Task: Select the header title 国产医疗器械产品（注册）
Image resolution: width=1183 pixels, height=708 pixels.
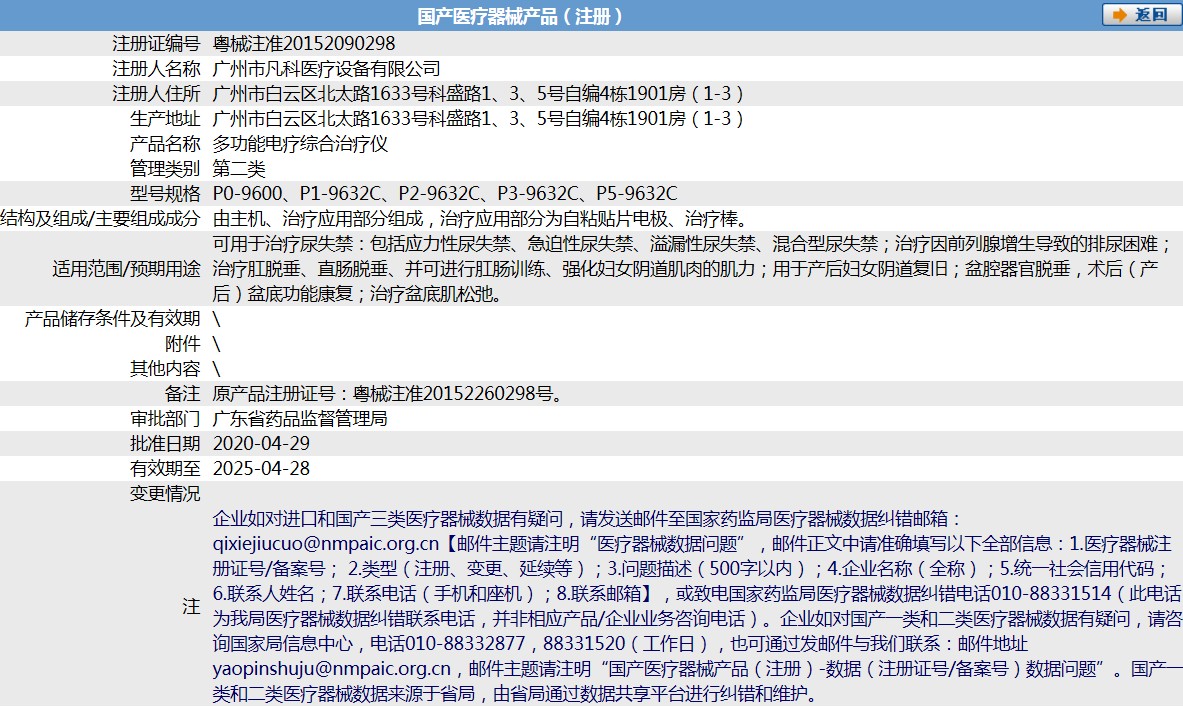Action: [x=521, y=16]
